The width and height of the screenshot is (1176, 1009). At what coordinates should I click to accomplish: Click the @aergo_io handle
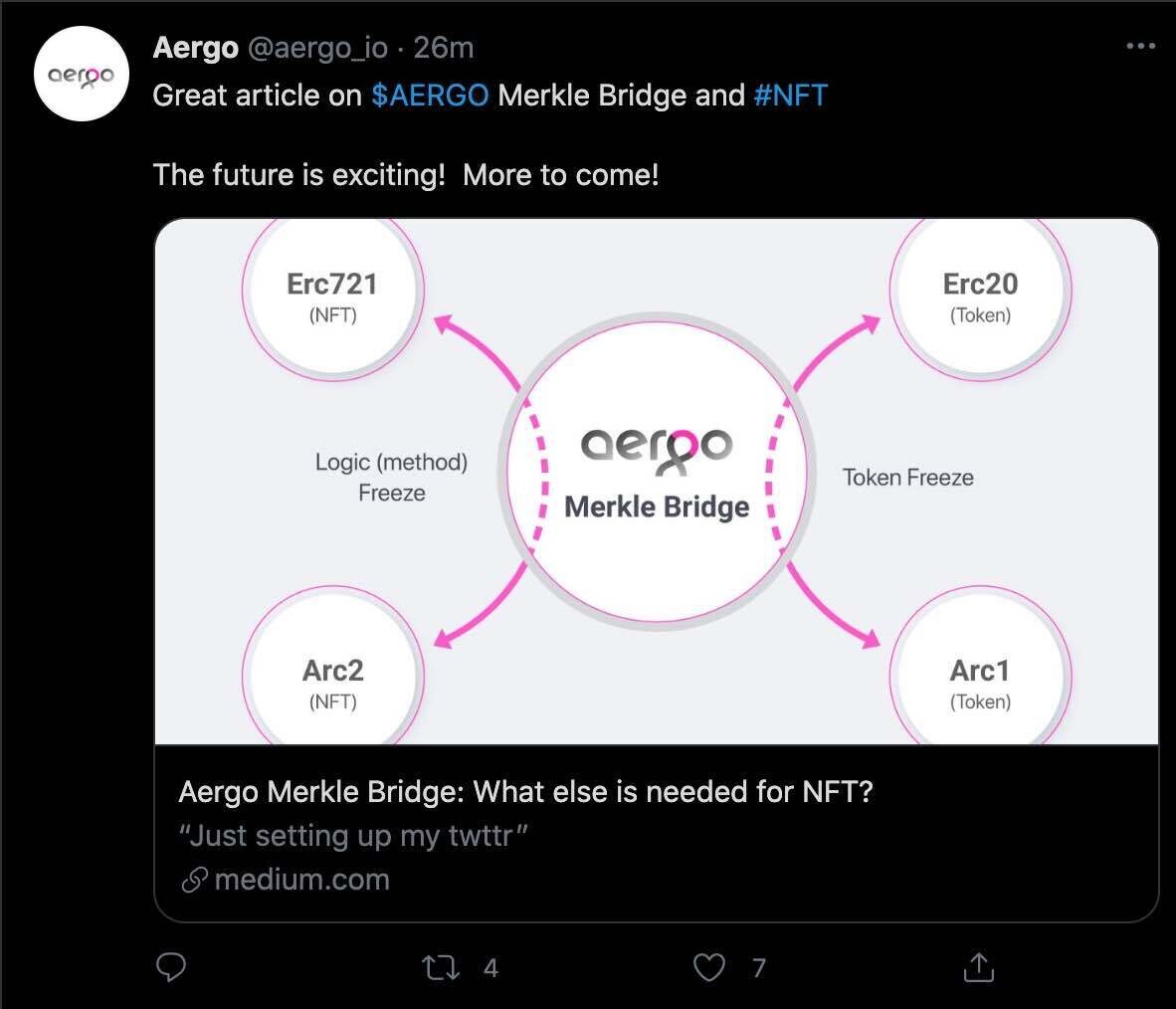(x=316, y=48)
